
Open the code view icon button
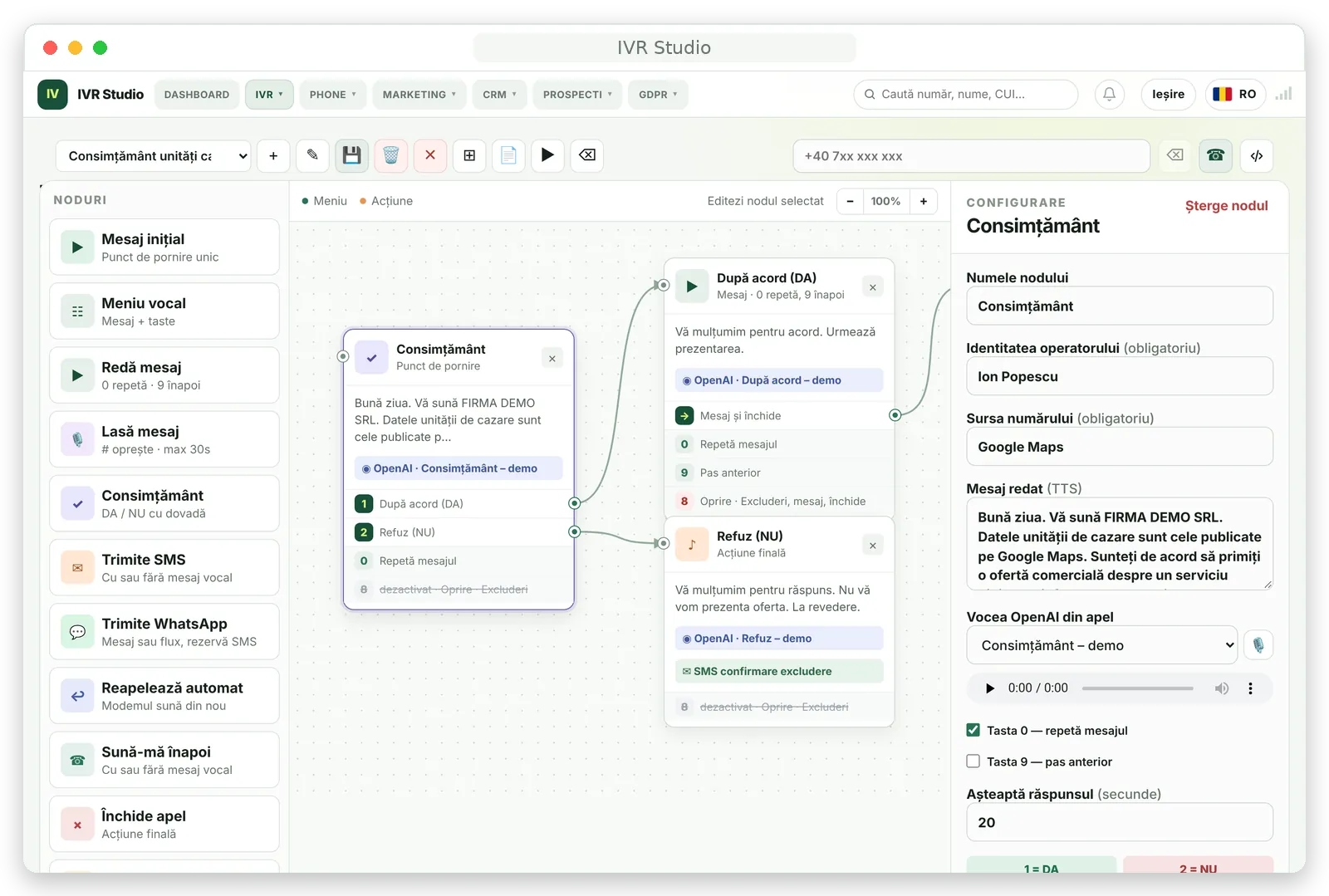tap(1257, 155)
